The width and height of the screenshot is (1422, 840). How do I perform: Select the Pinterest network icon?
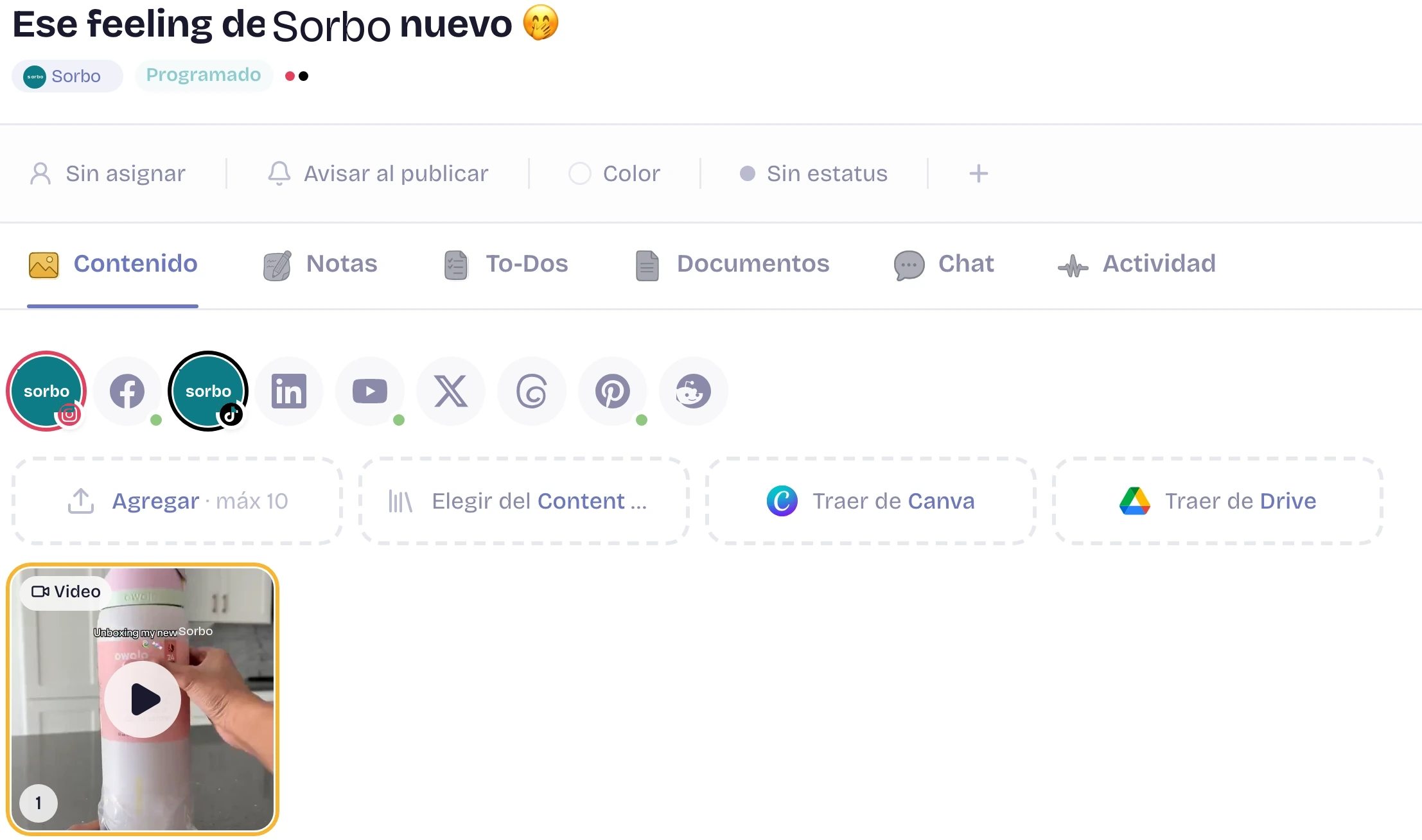pyautogui.click(x=613, y=391)
